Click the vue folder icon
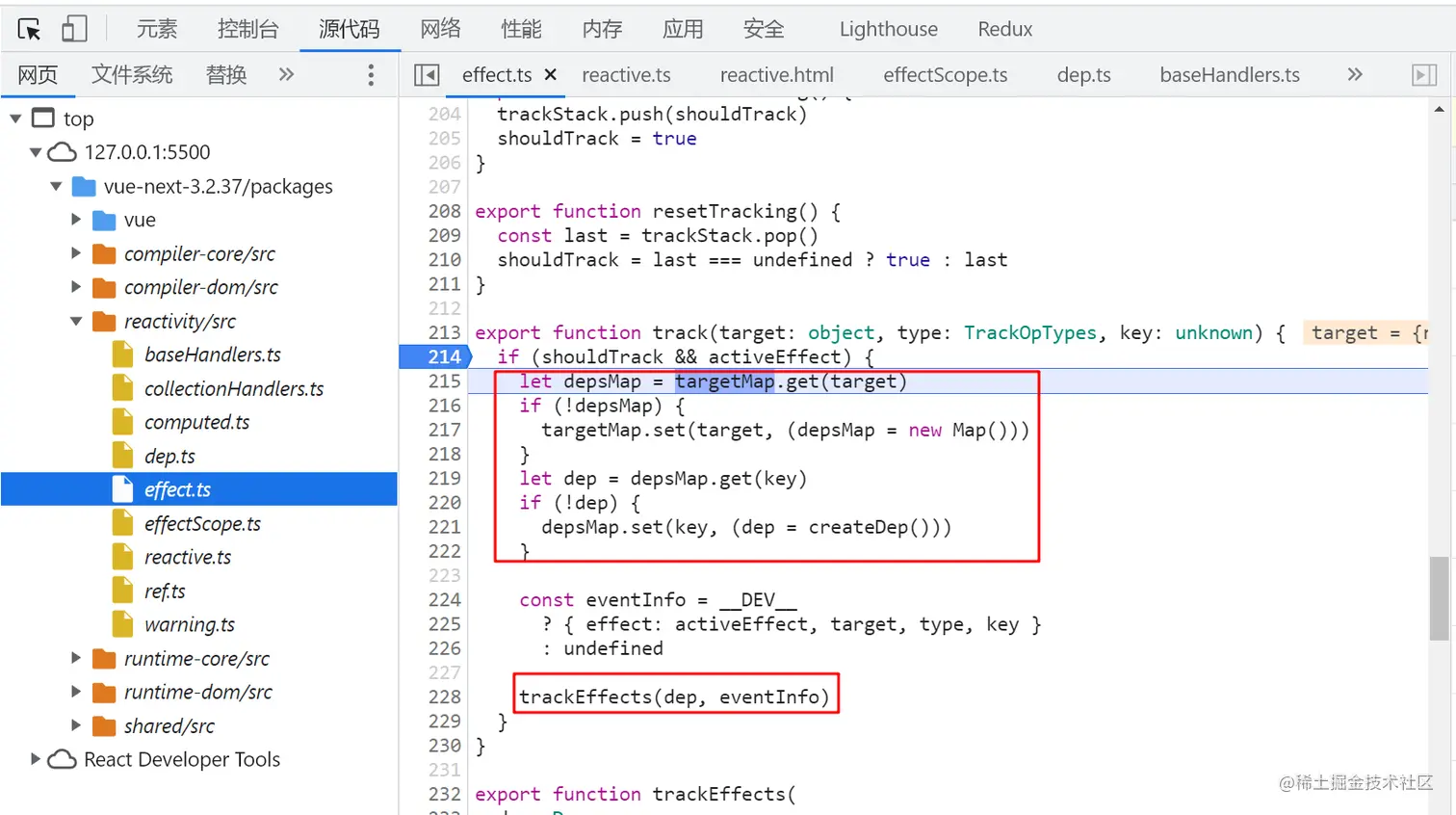Viewport: 1456px width, 815px height. (x=104, y=221)
